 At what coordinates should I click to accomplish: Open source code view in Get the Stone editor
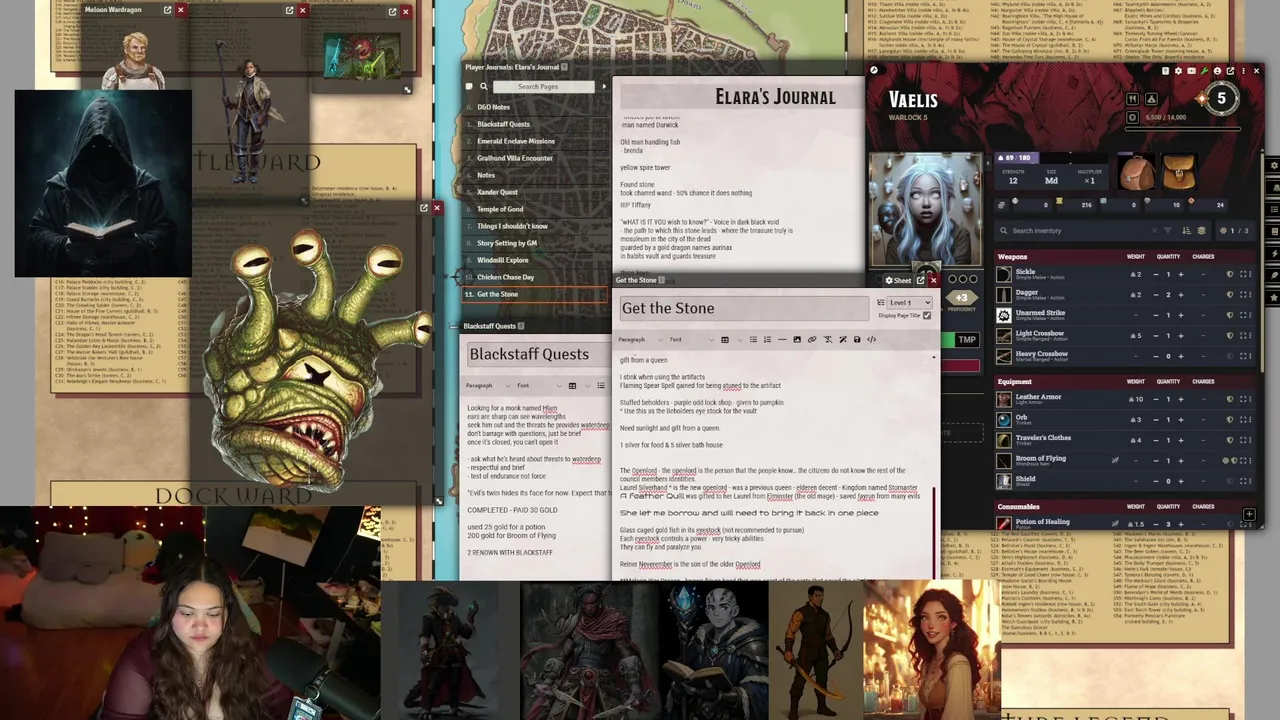[x=871, y=339]
